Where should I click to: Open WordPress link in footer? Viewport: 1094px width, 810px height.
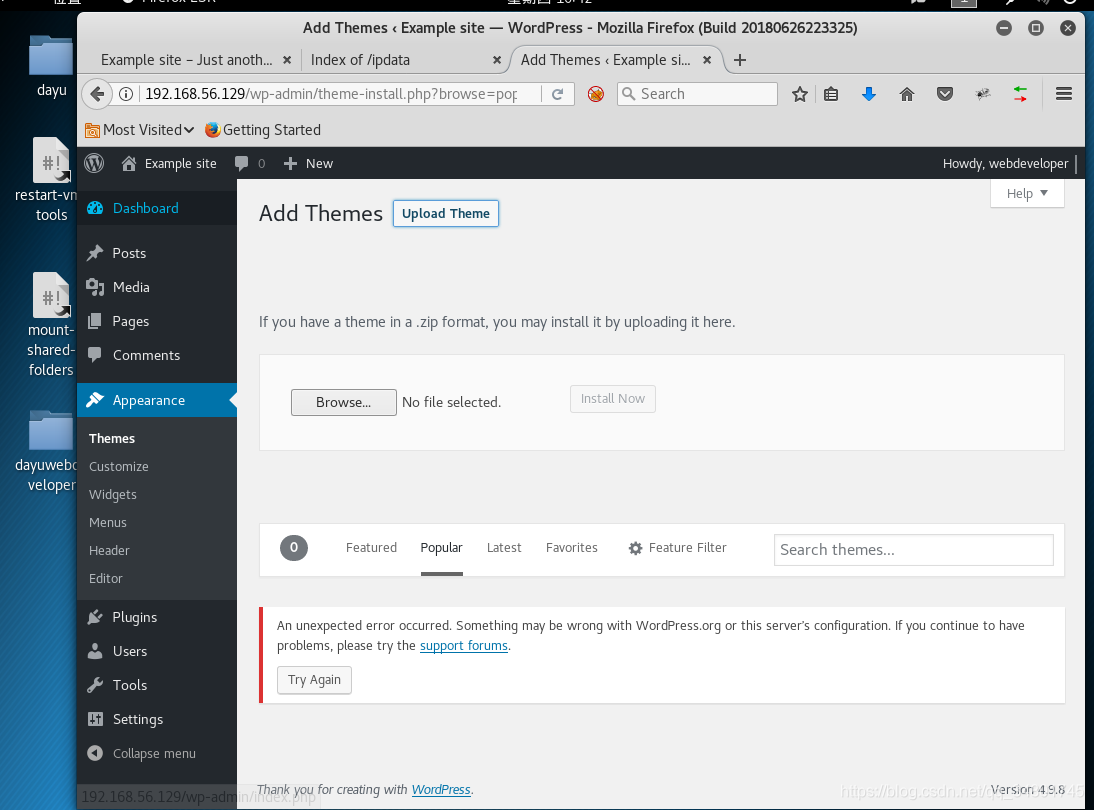pos(441,789)
